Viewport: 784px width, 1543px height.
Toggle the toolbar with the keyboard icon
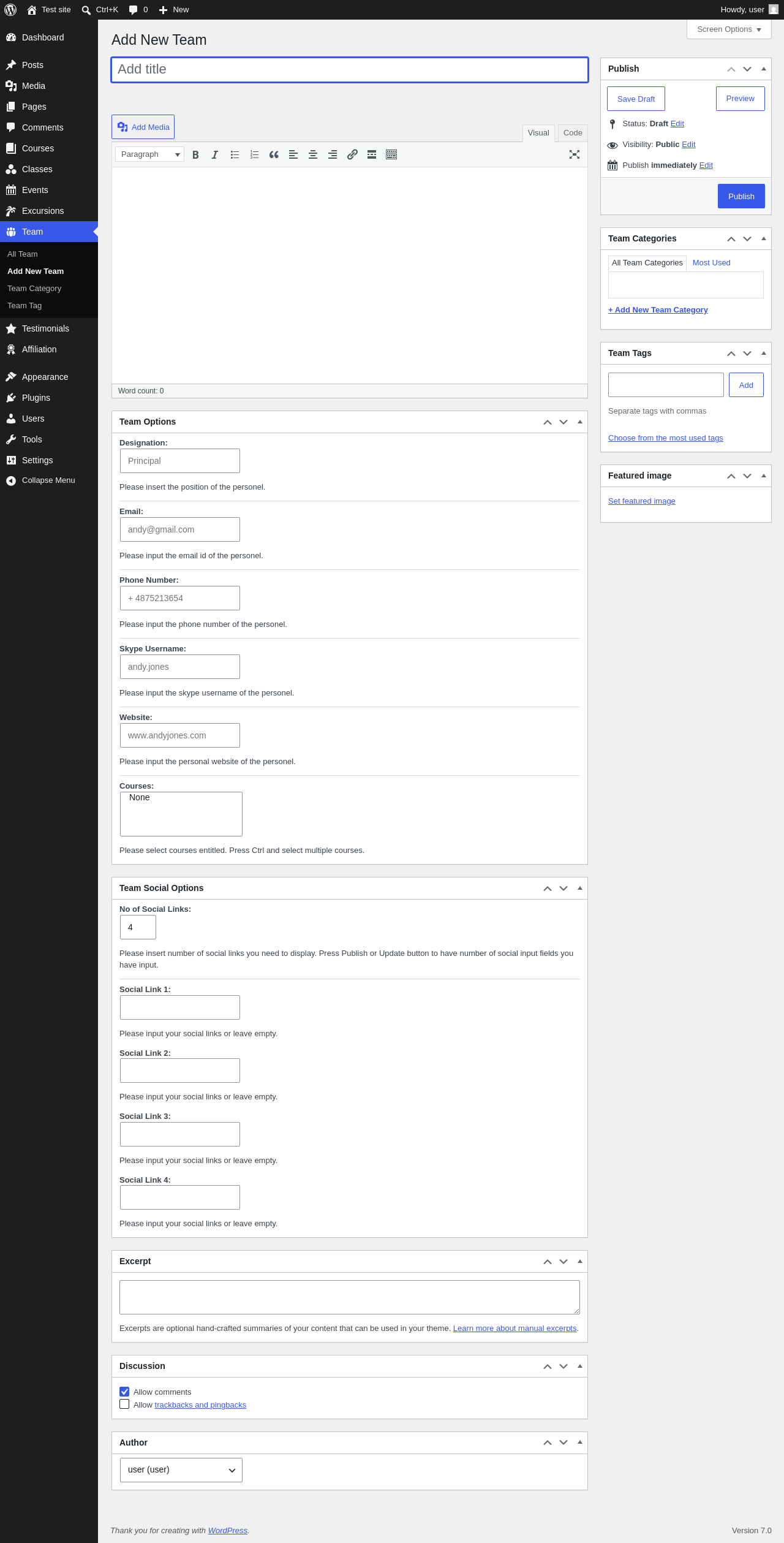(391, 154)
